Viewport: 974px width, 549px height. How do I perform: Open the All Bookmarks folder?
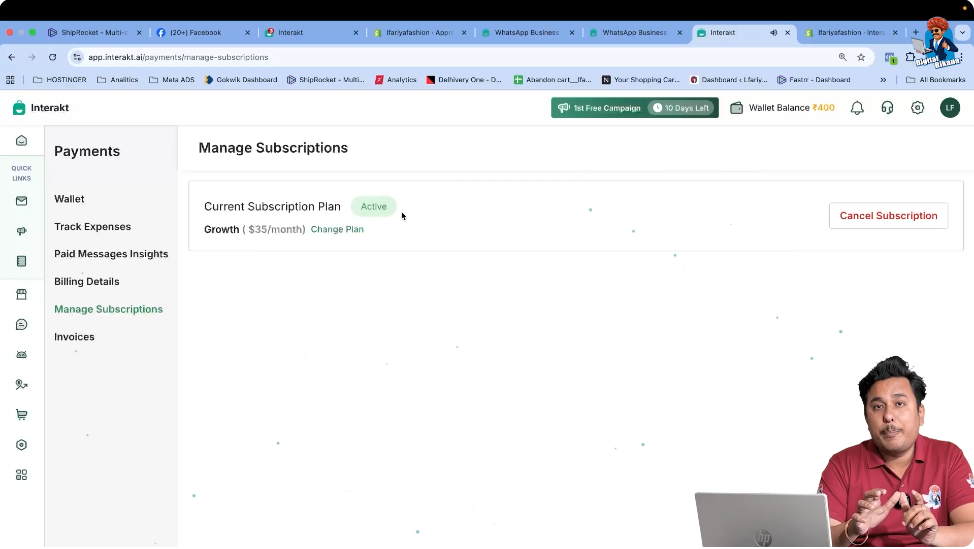coord(935,79)
